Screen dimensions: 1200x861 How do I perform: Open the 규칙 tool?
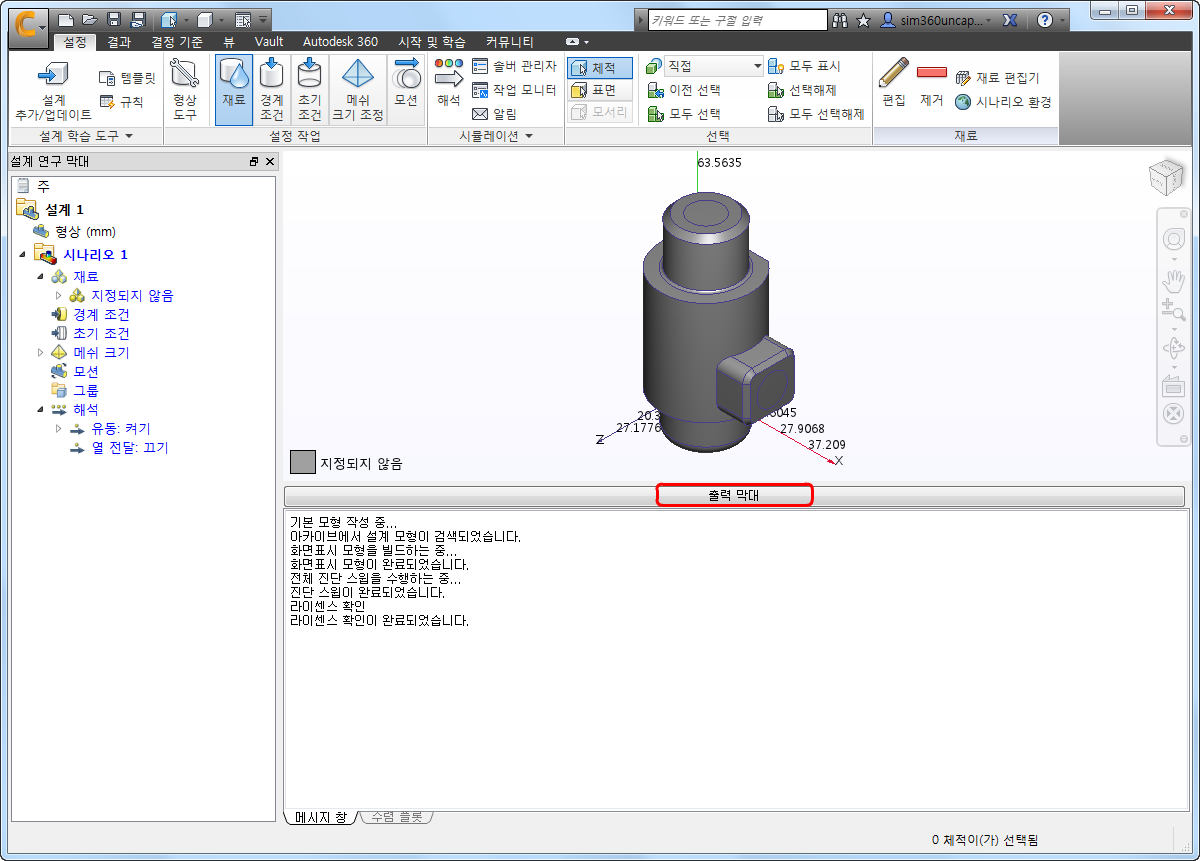(122, 101)
